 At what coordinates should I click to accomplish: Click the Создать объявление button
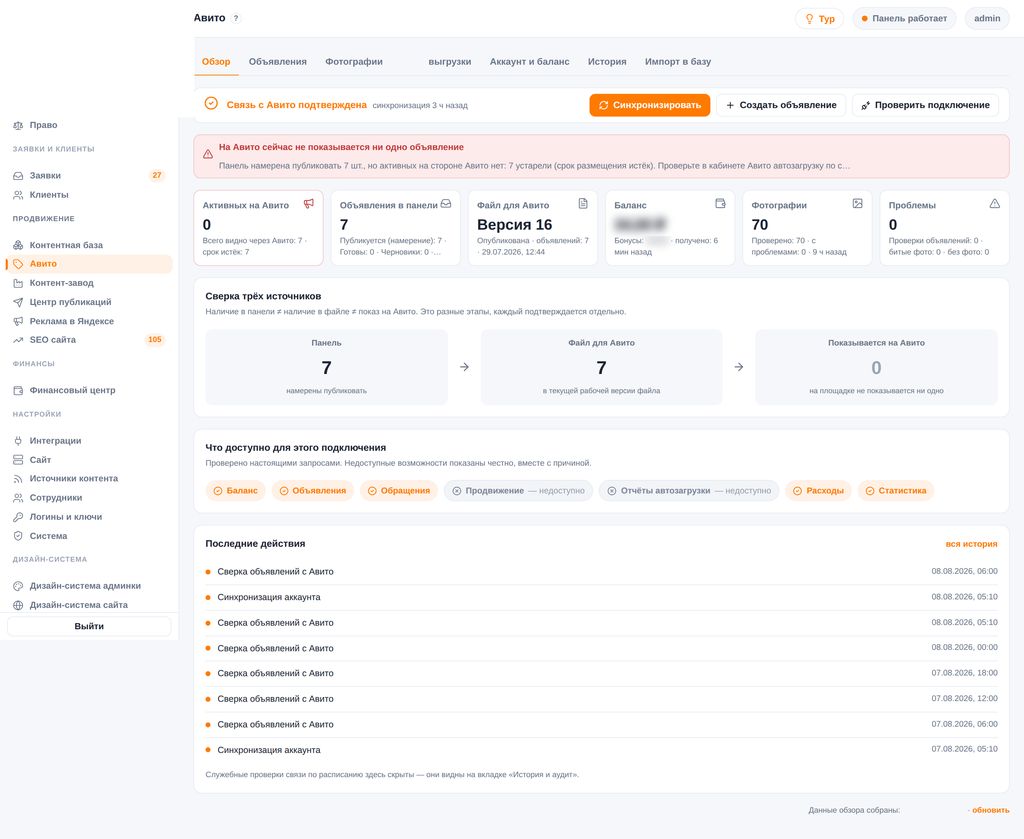click(781, 105)
